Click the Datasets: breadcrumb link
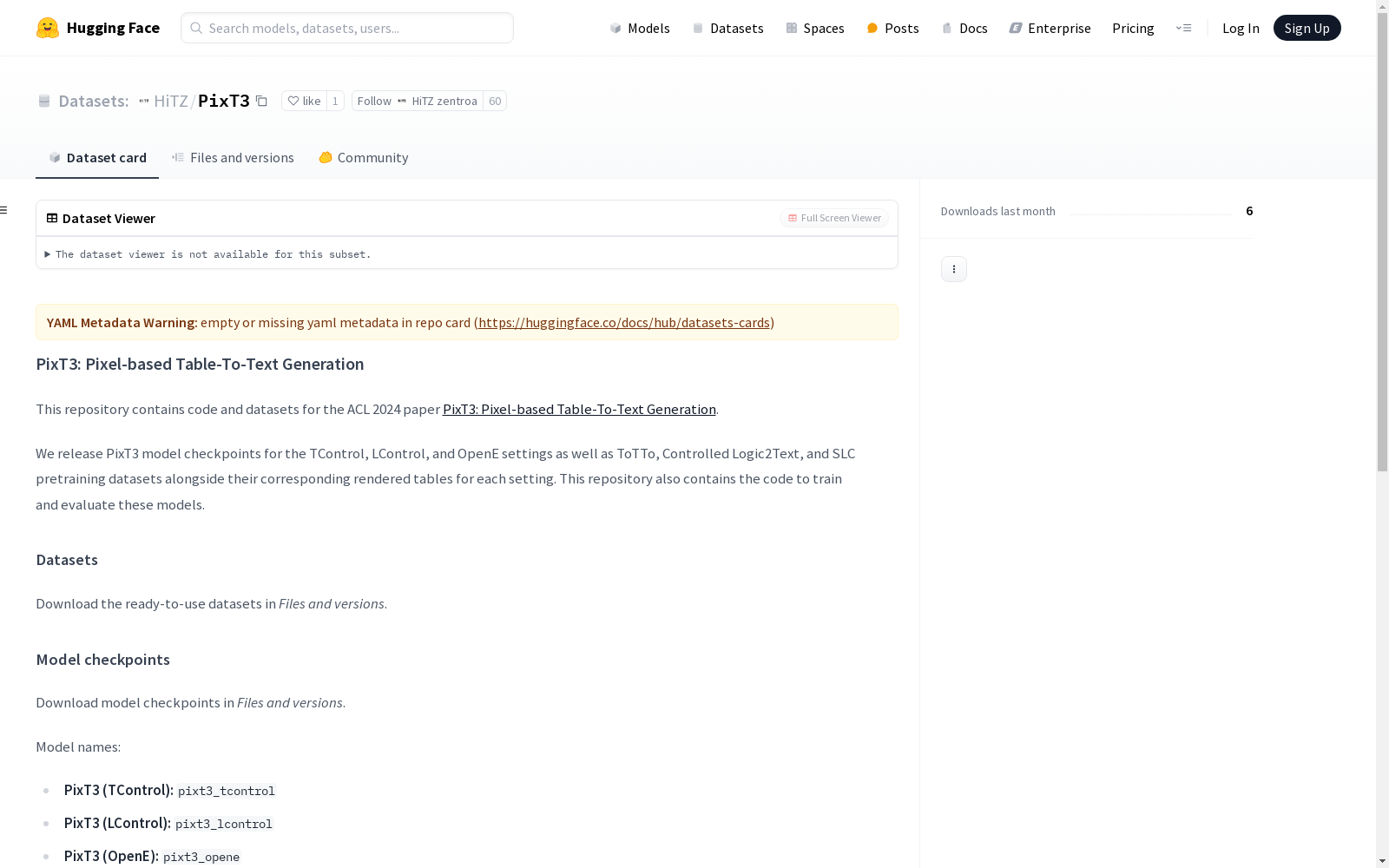Image resolution: width=1389 pixels, height=868 pixels. pyautogui.click(x=94, y=101)
